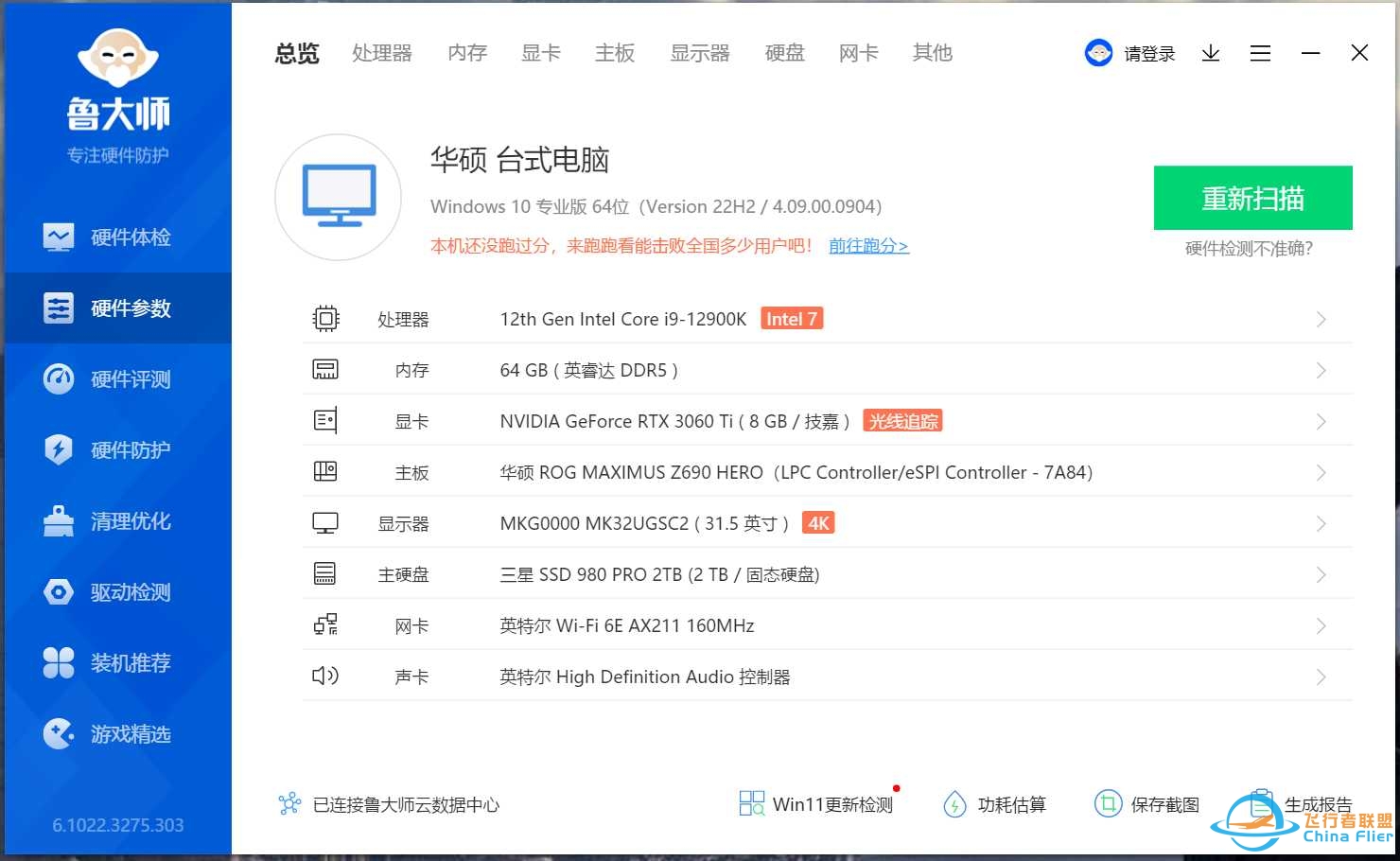The image size is (1400, 861).
Task: Expand Wi-Fi 6E AX211 row chevron
Action: coord(1321,626)
